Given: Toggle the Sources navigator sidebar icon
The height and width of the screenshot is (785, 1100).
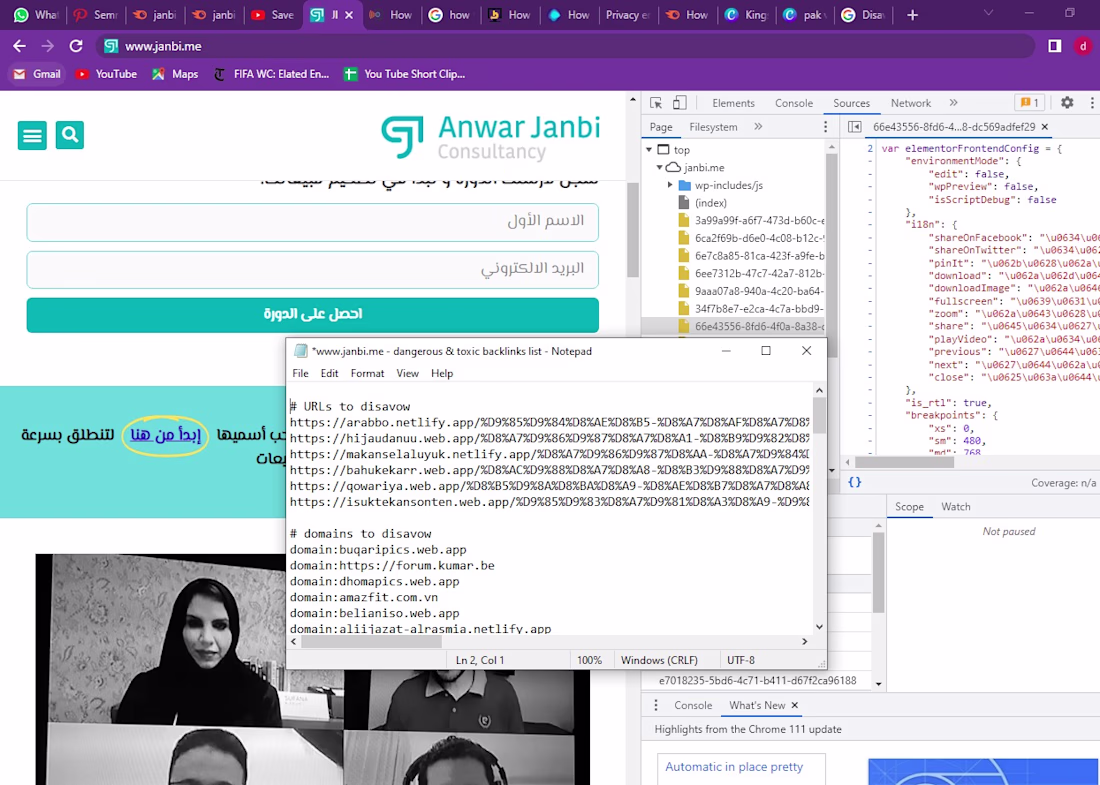Looking at the screenshot, I should click(x=854, y=127).
